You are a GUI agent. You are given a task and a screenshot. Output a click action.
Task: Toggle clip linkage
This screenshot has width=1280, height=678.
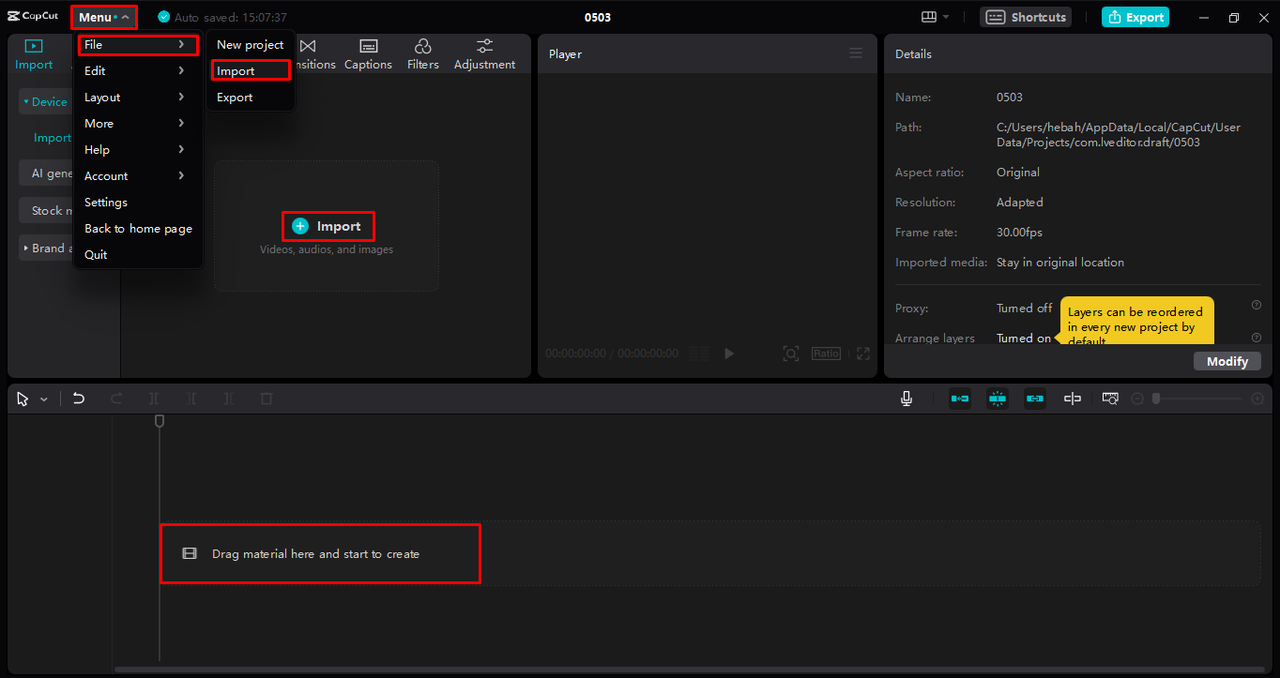point(1035,398)
